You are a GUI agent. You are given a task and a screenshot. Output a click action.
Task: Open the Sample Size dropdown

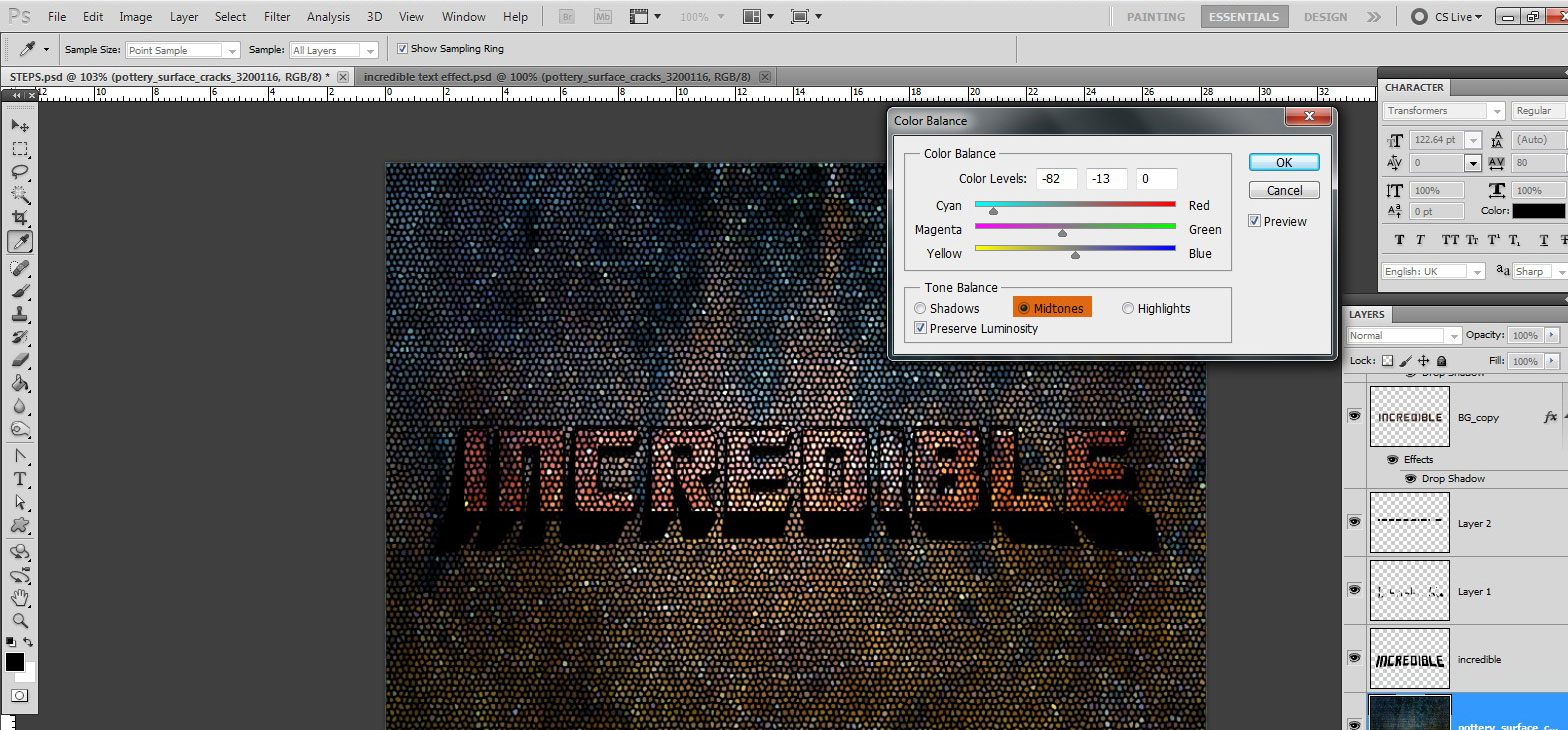pyautogui.click(x=182, y=50)
